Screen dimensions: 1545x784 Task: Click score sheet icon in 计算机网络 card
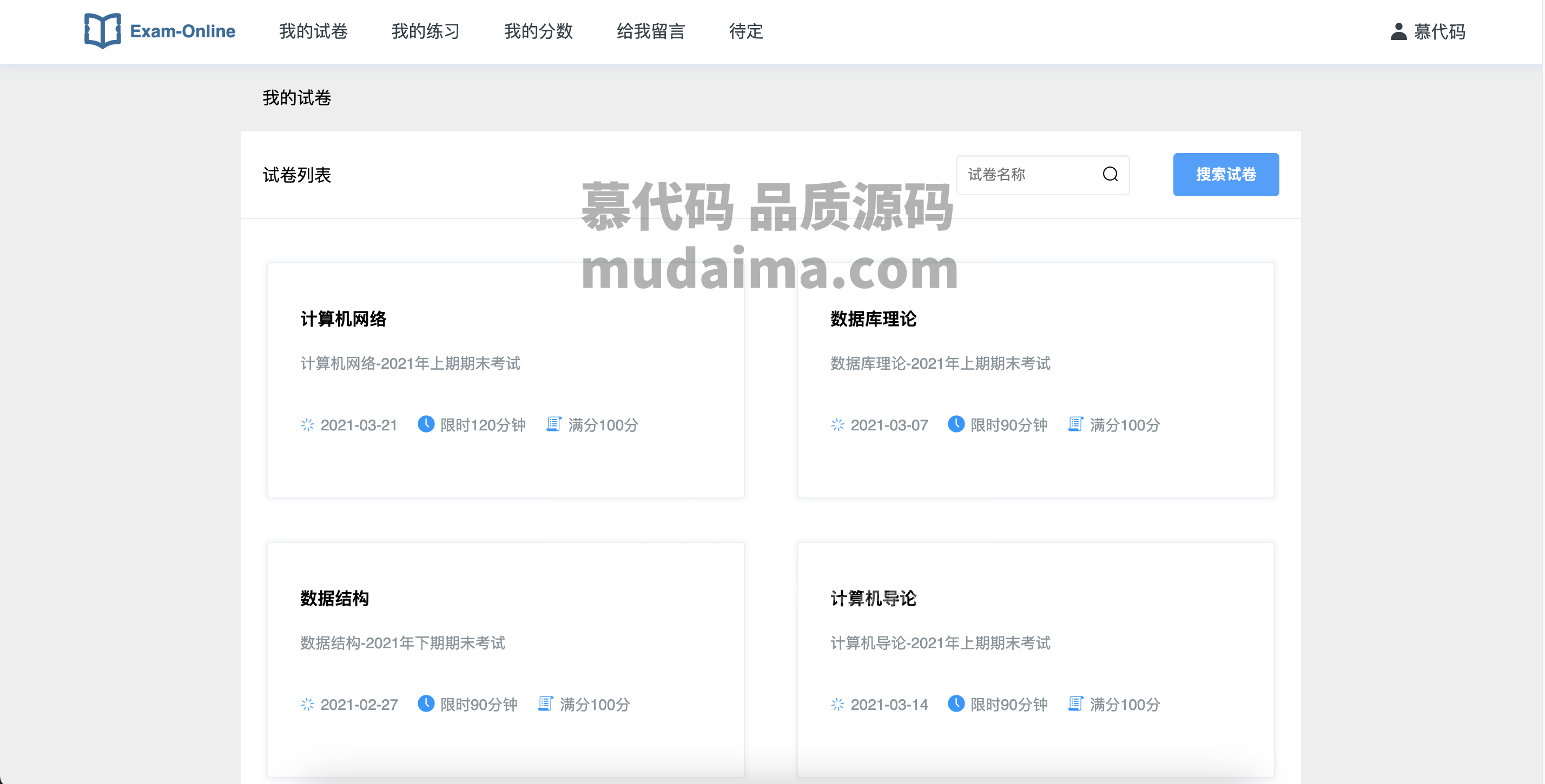click(x=553, y=424)
